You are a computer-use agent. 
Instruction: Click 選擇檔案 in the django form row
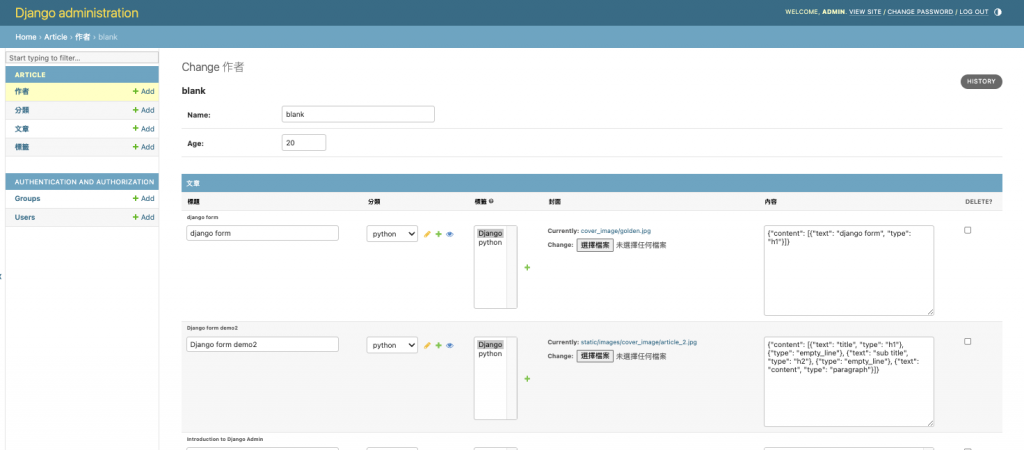point(595,245)
